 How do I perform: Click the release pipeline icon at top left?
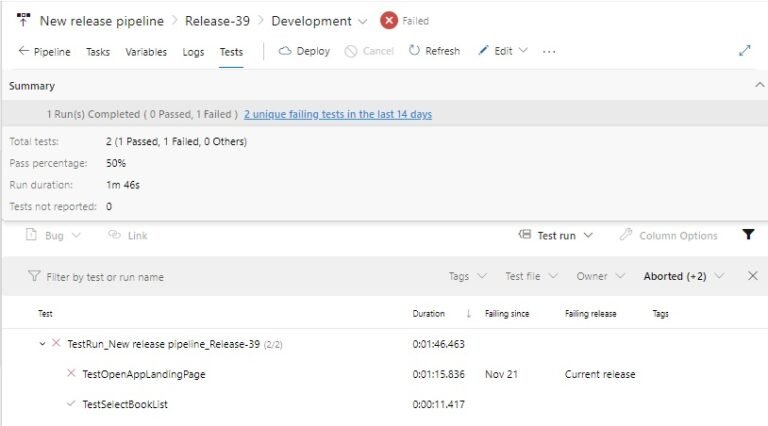click(x=23, y=20)
